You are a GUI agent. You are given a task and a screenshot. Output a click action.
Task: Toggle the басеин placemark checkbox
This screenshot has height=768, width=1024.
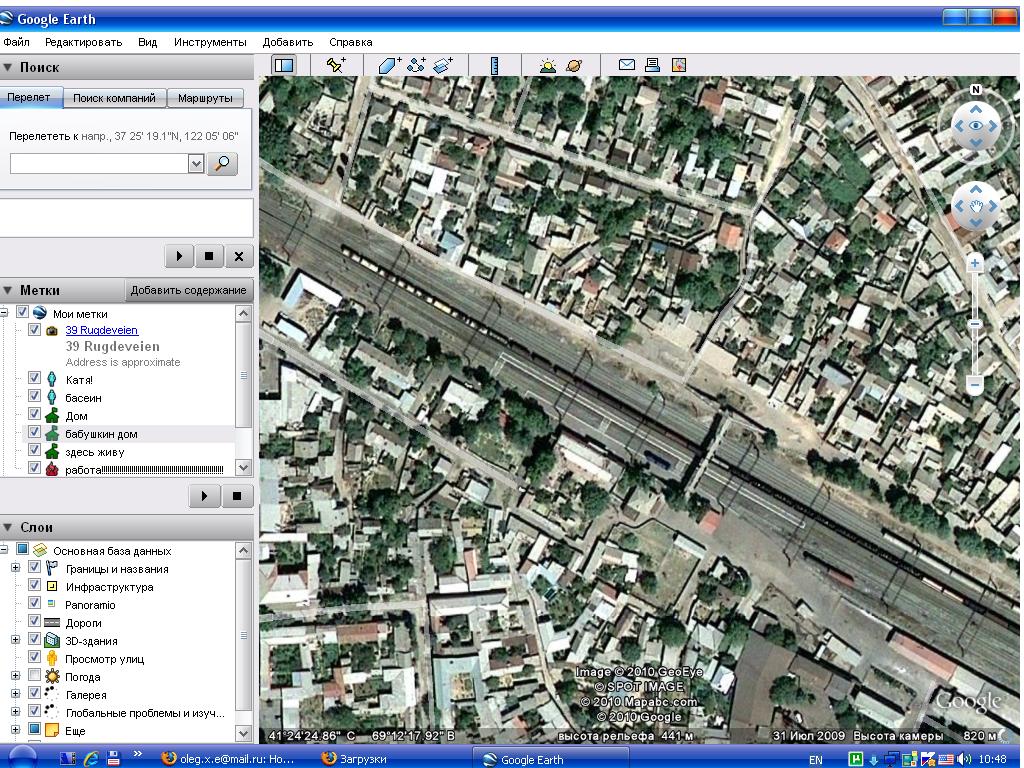point(35,396)
